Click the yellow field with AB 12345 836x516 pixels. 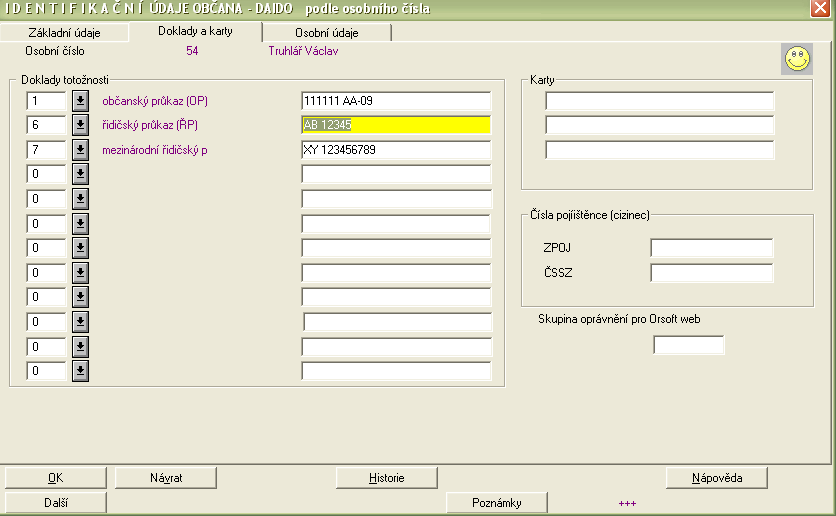point(396,125)
